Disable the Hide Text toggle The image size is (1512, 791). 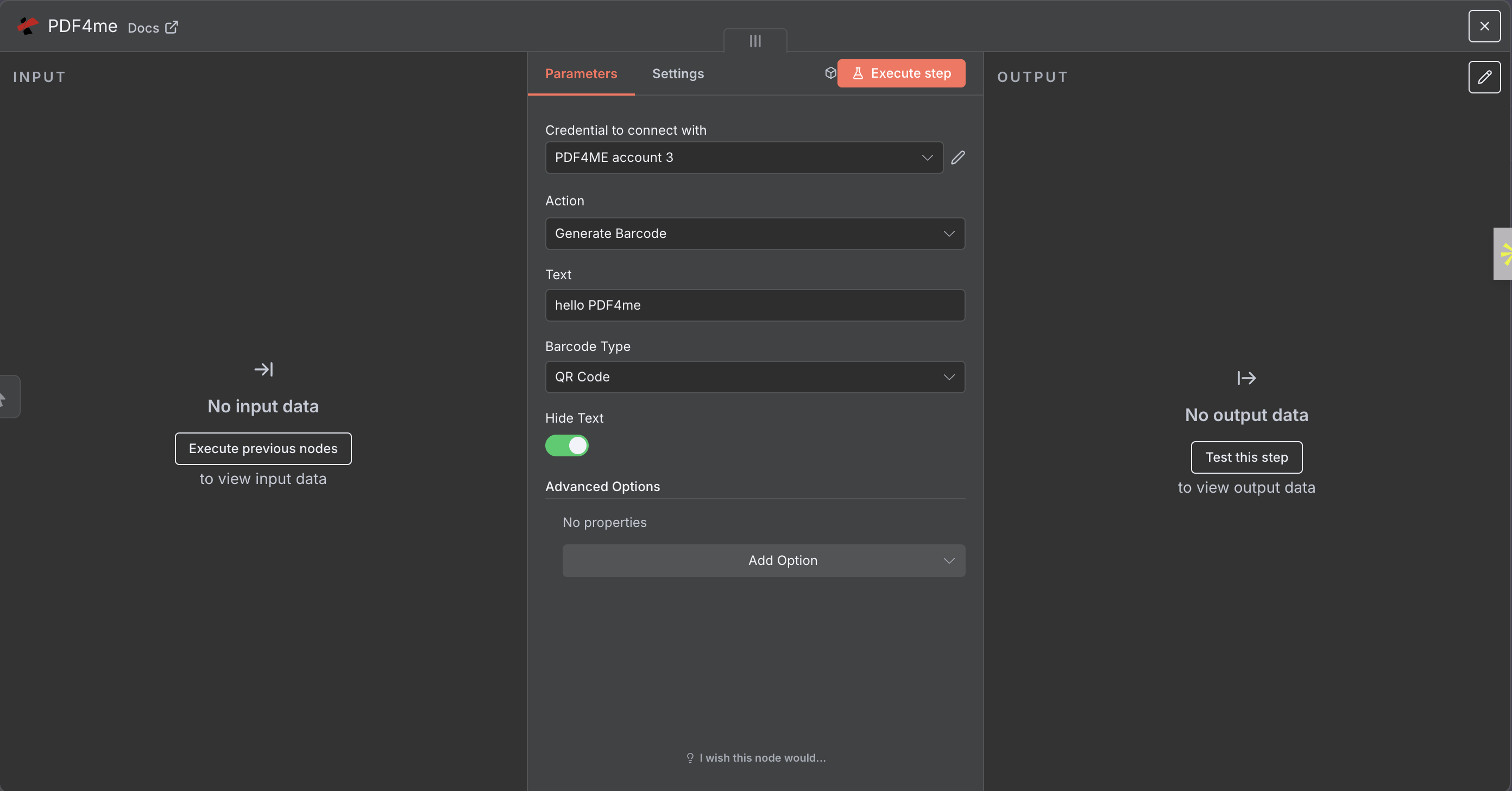(x=566, y=446)
